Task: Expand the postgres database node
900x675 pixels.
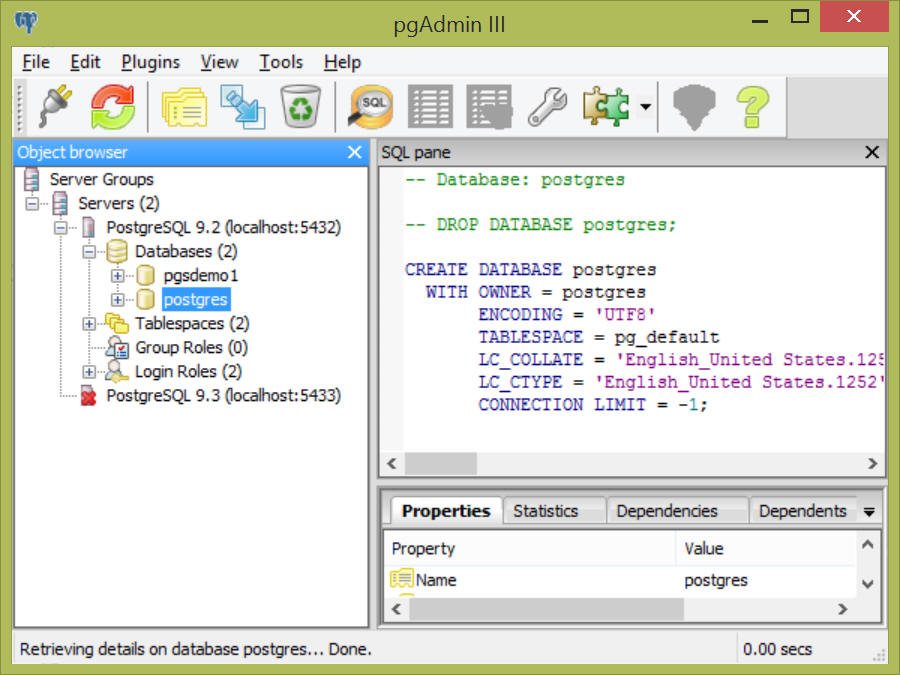Action: coord(118,300)
